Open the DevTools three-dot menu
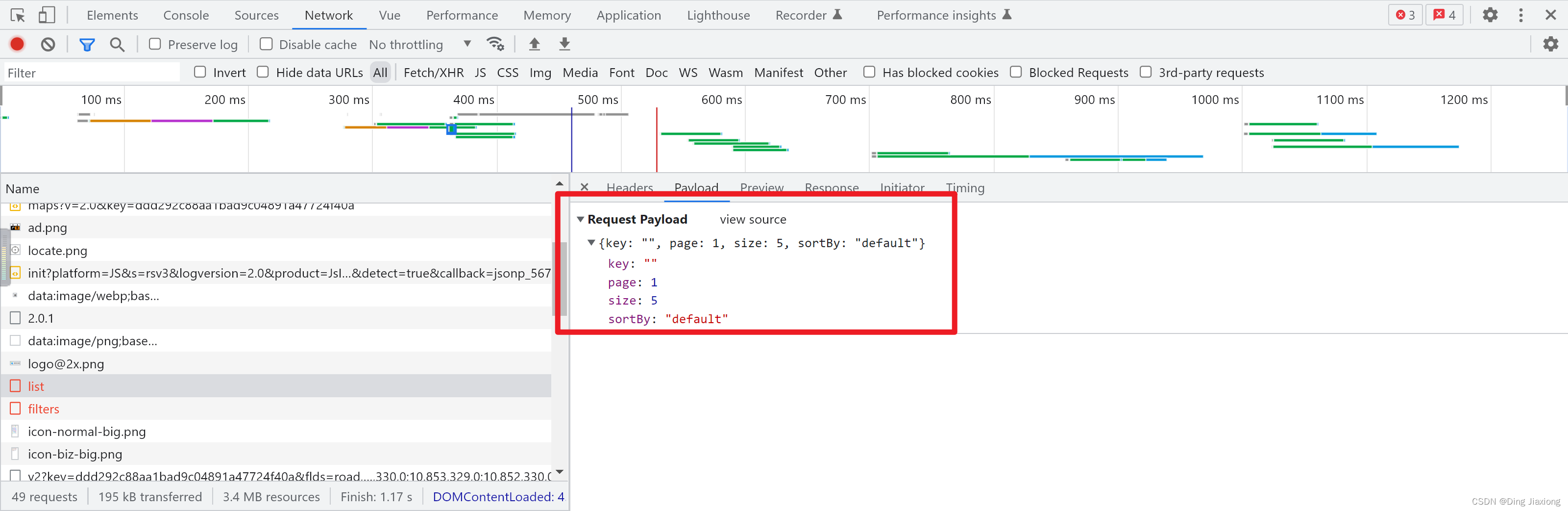Screen dimensions: 1568x511 [1520, 15]
